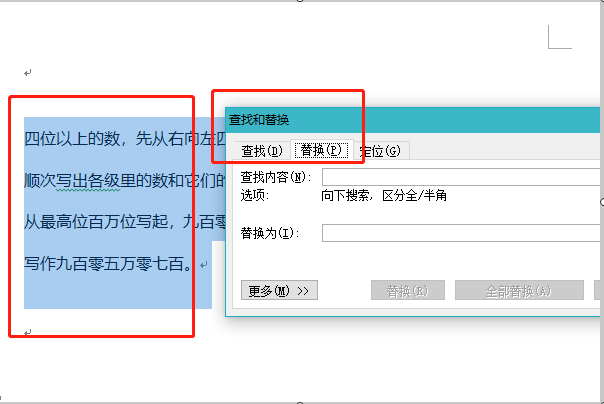
Task: Switch to the 查找(D) tab
Action: pos(262,151)
